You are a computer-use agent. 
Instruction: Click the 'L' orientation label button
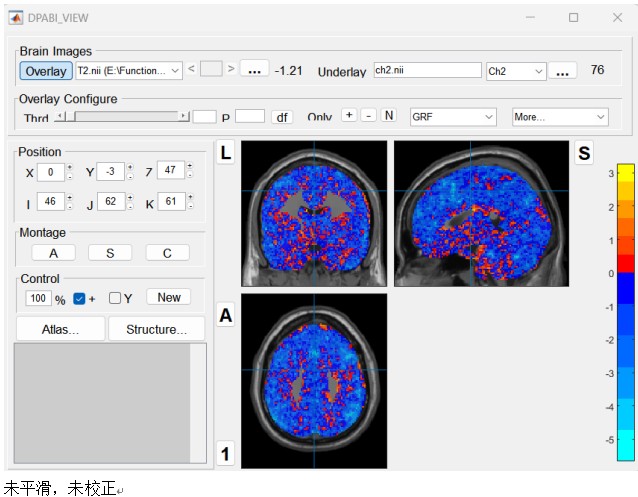pyautogui.click(x=226, y=153)
